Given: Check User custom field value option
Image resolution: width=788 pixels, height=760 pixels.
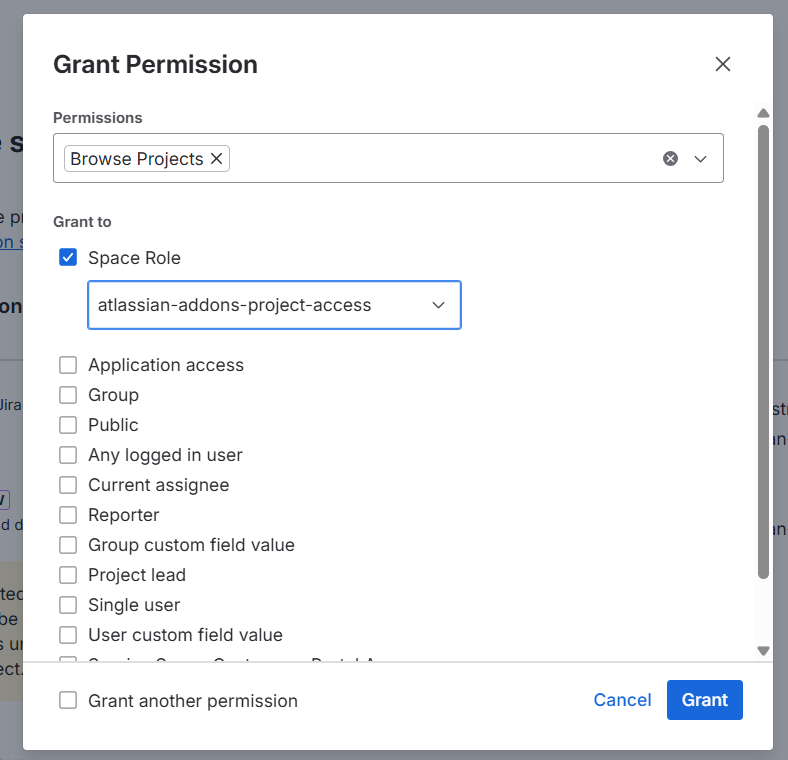Looking at the screenshot, I should pos(68,635).
